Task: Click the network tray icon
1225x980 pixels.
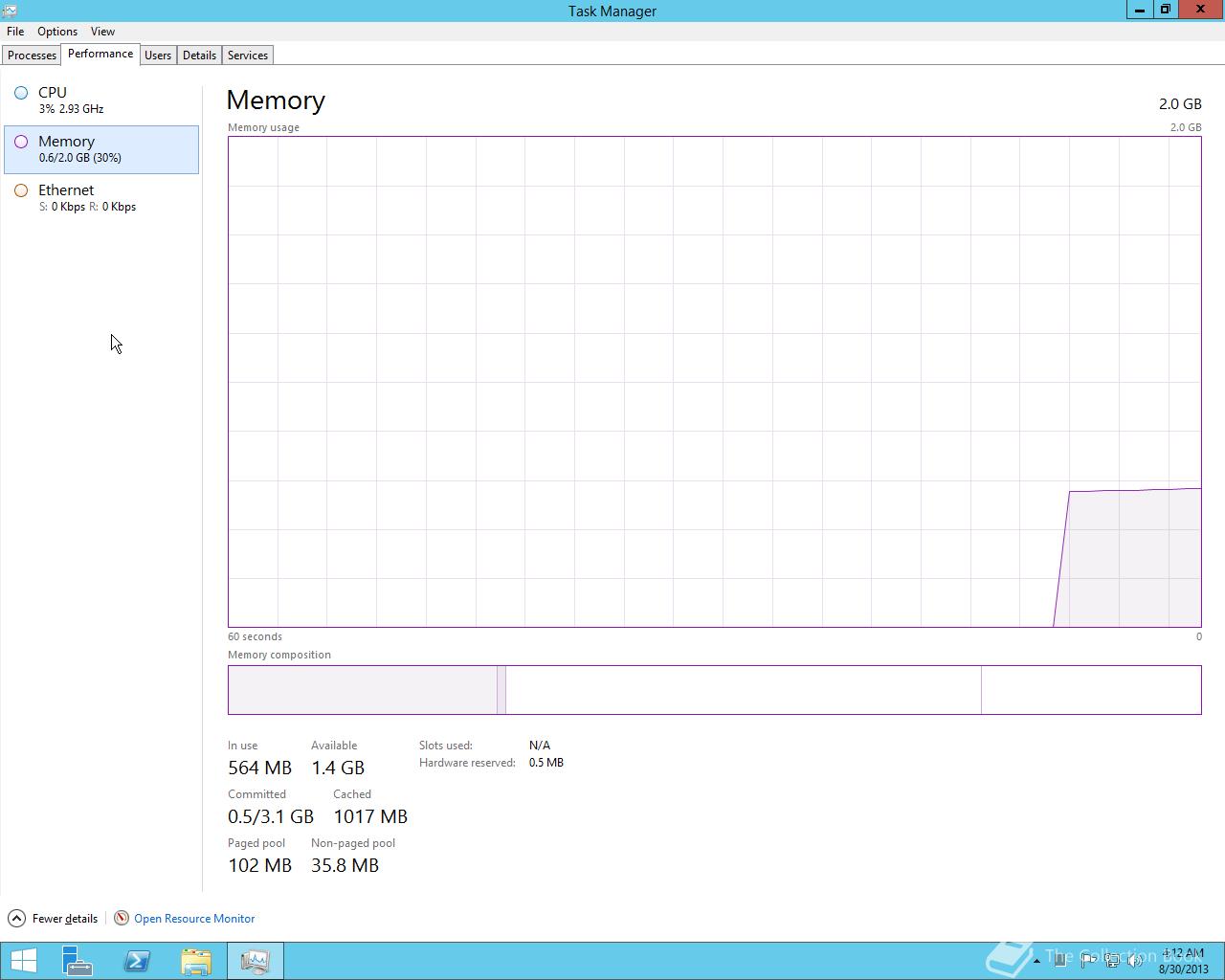Action: point(1112,961)
